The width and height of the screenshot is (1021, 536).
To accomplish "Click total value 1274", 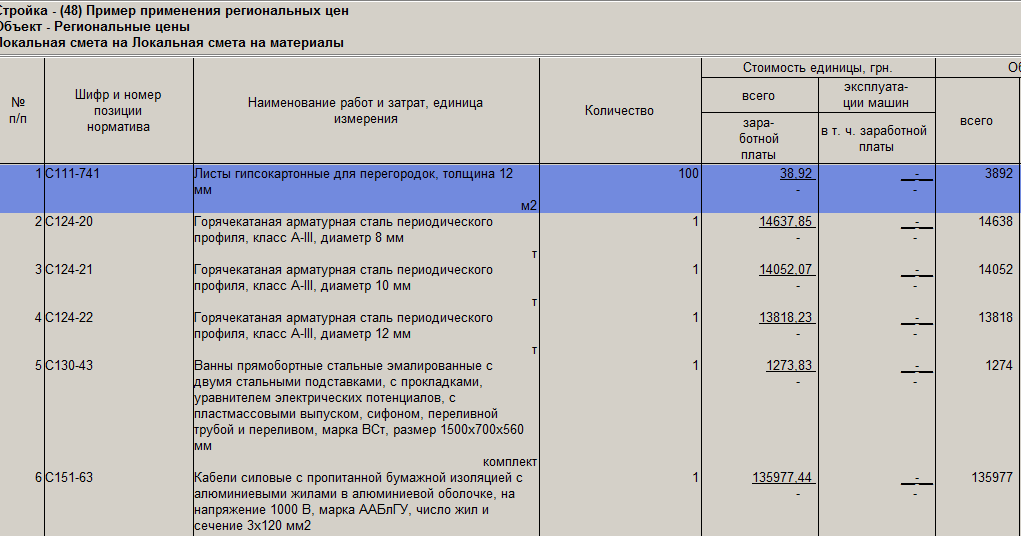I will (999, 366).
